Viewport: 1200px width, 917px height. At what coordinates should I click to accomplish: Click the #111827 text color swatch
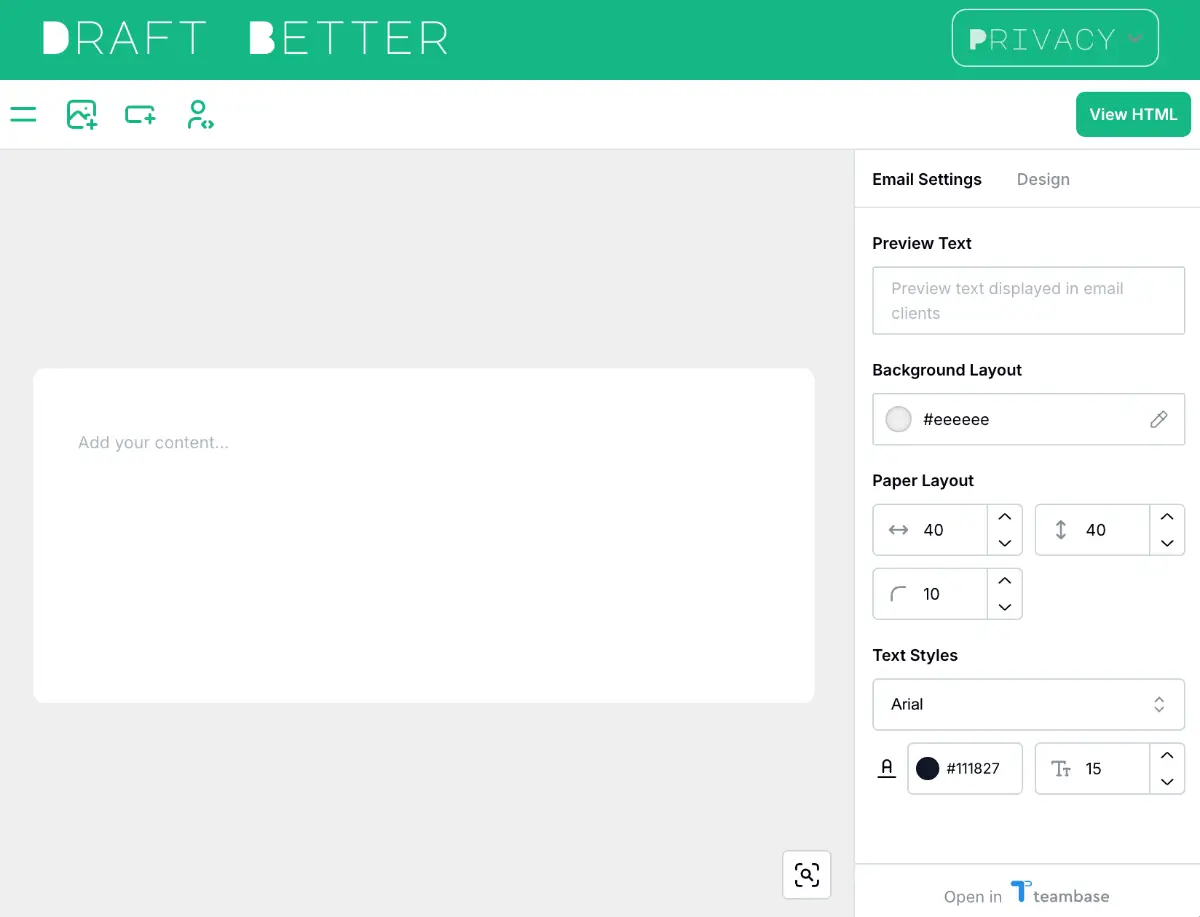928,768
